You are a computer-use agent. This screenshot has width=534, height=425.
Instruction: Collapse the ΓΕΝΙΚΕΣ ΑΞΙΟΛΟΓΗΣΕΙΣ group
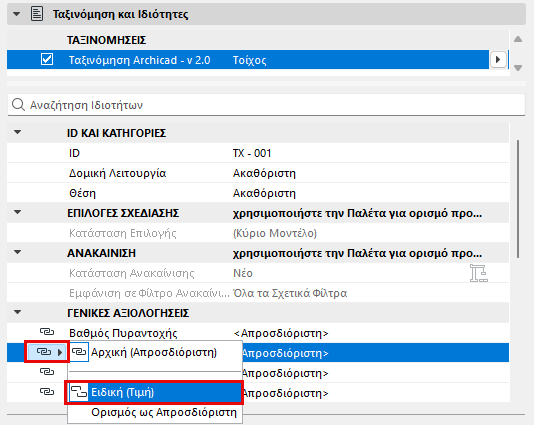[x=17, y=312]
